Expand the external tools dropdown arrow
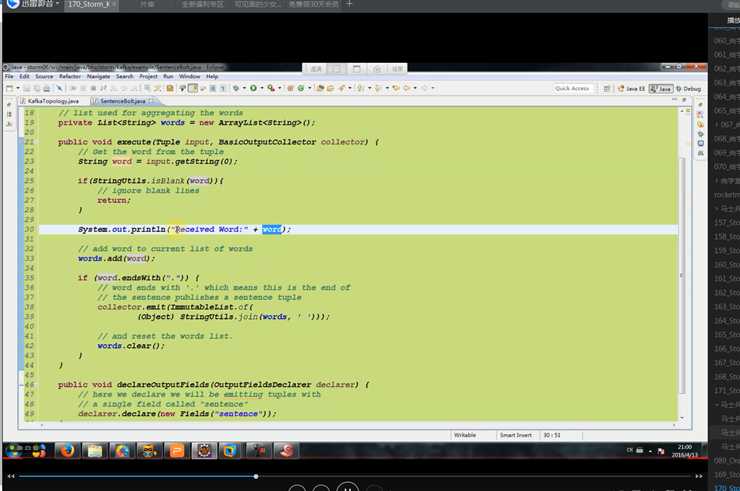Screen dimensions: 740x491 click(x=279, y=88)
